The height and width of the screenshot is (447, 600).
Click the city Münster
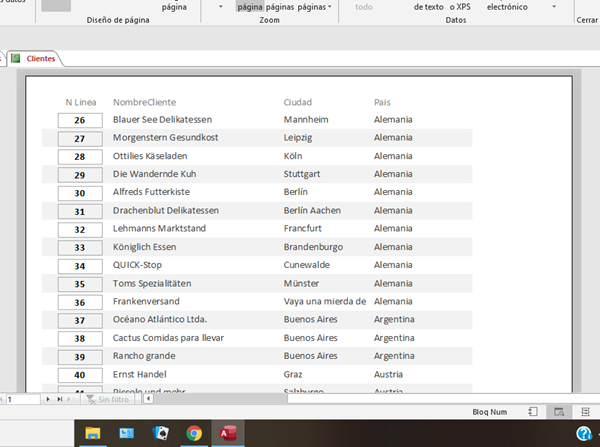pos(301,283)
